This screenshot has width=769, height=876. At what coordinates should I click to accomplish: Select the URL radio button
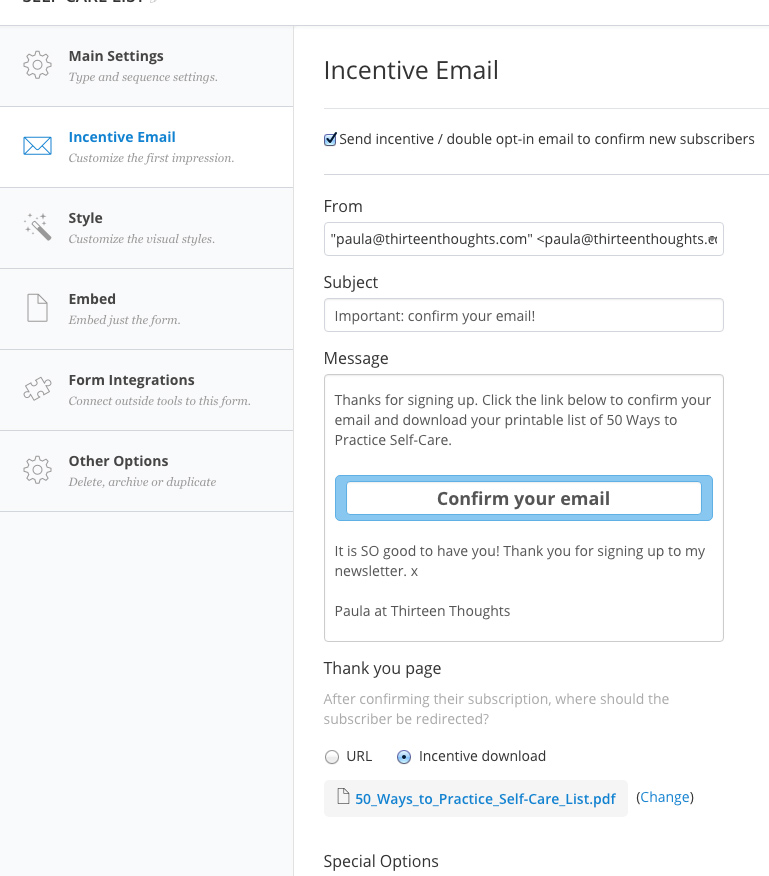(332, 757)
